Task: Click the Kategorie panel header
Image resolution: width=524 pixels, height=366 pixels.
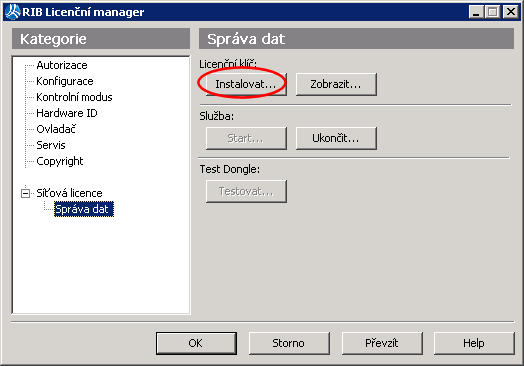Action: 101,39
